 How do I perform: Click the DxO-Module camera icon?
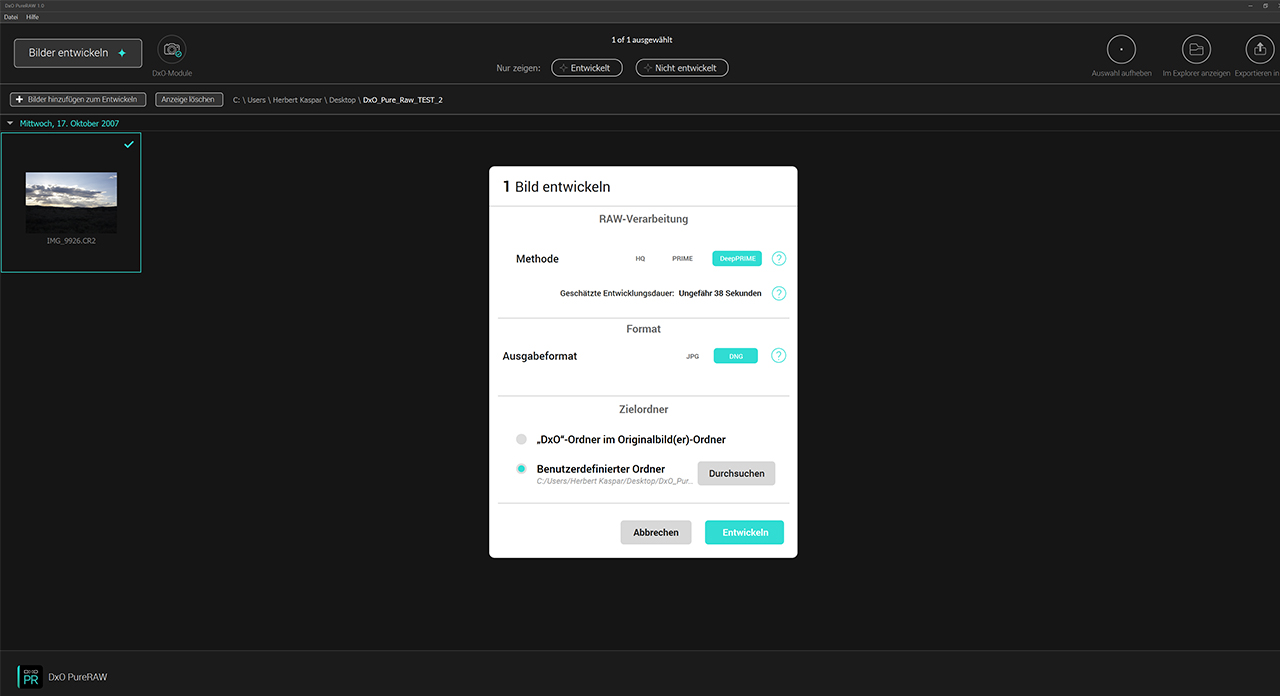point(172,50)
